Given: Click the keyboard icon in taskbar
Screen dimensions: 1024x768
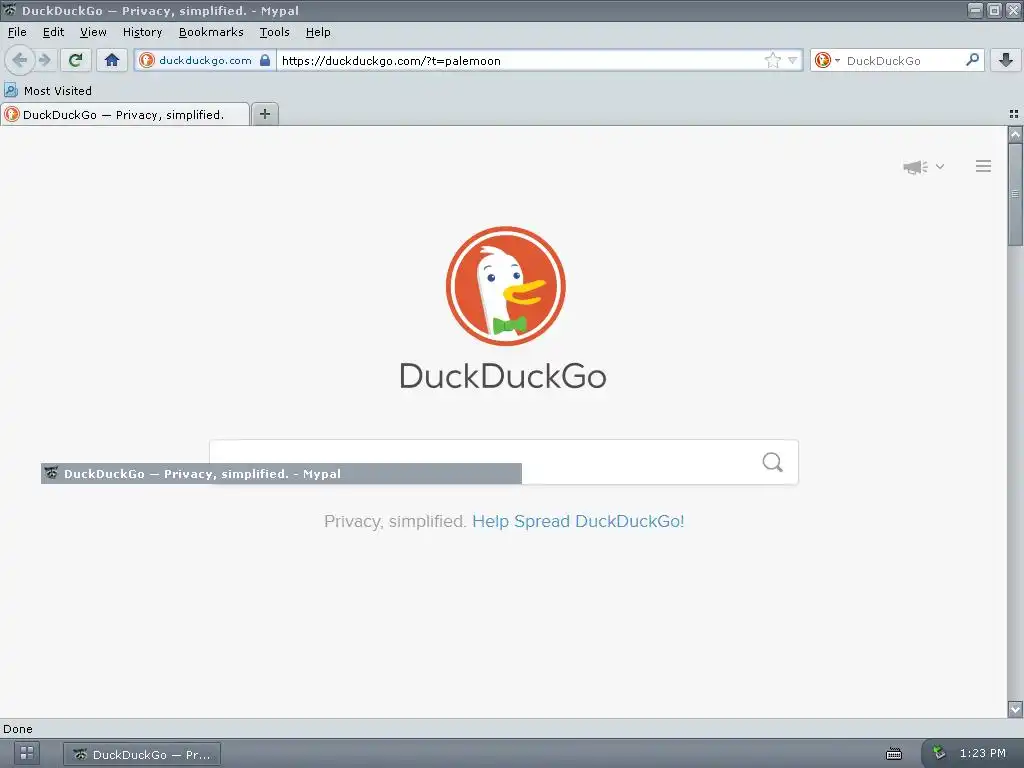Looking at the screenshot, I should click(893, 754).
